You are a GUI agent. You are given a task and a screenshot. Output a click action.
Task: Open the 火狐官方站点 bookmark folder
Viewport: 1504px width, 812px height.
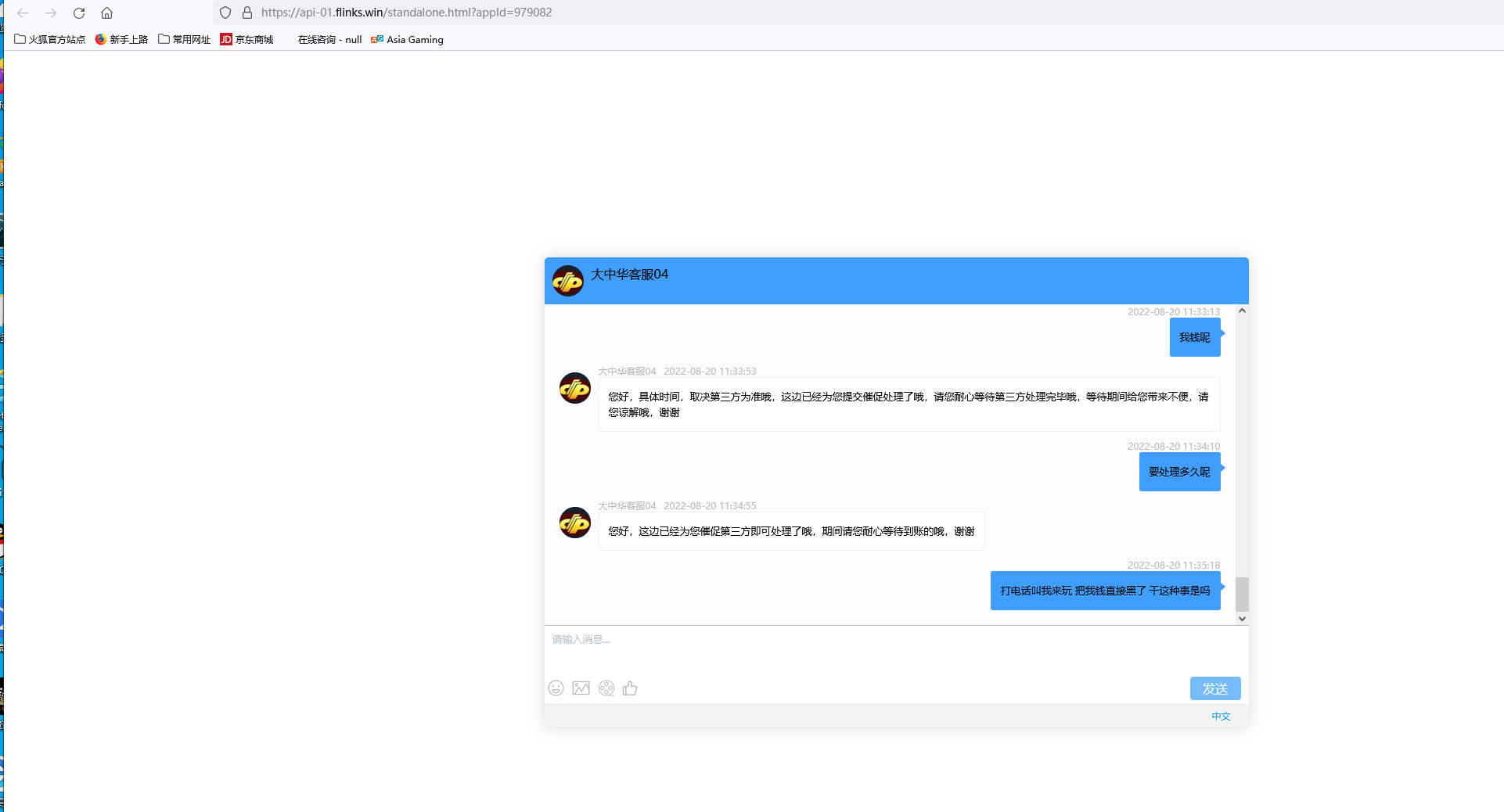50,39
